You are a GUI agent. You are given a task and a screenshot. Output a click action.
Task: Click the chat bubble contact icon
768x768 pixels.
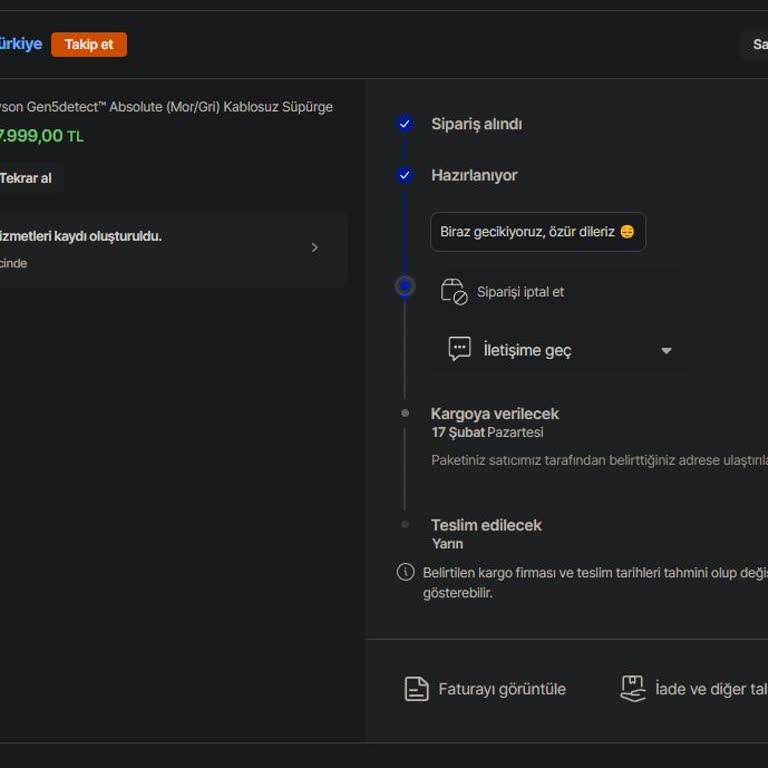[459, 350]
